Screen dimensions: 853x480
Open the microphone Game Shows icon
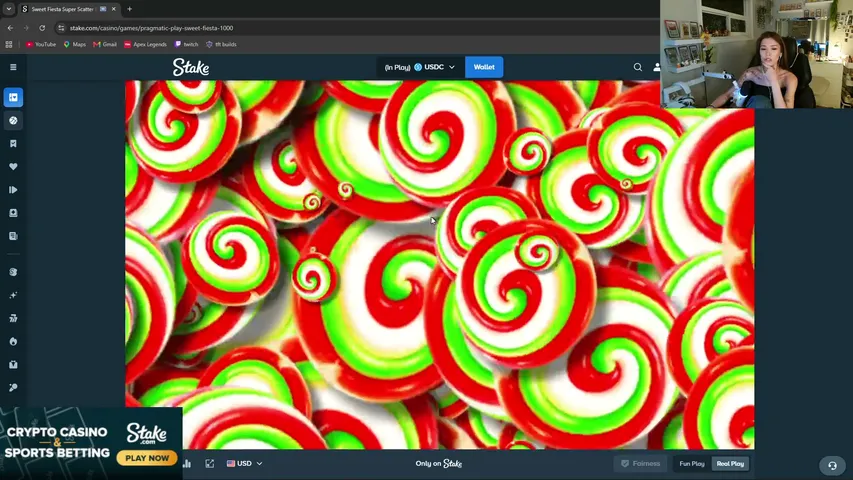point(13,387)
